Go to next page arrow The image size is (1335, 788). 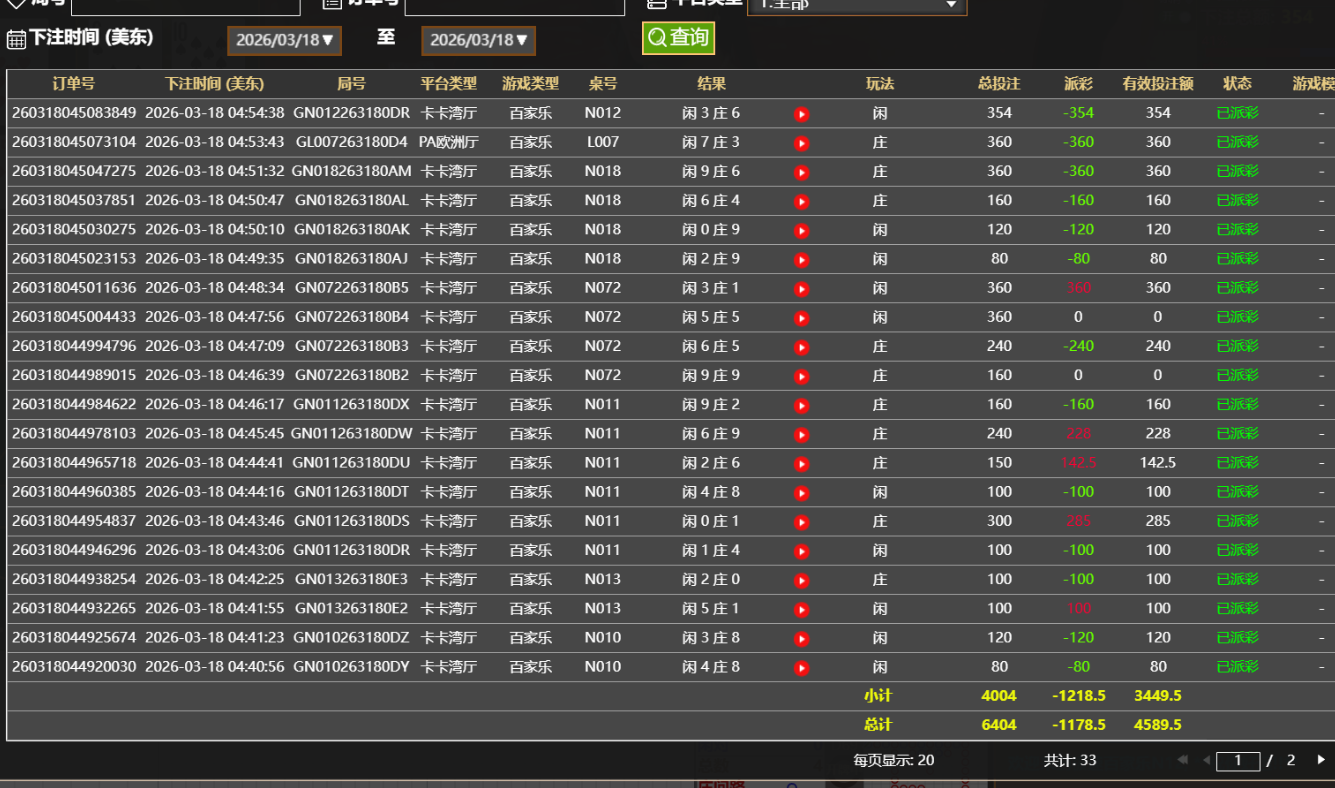1321,760
